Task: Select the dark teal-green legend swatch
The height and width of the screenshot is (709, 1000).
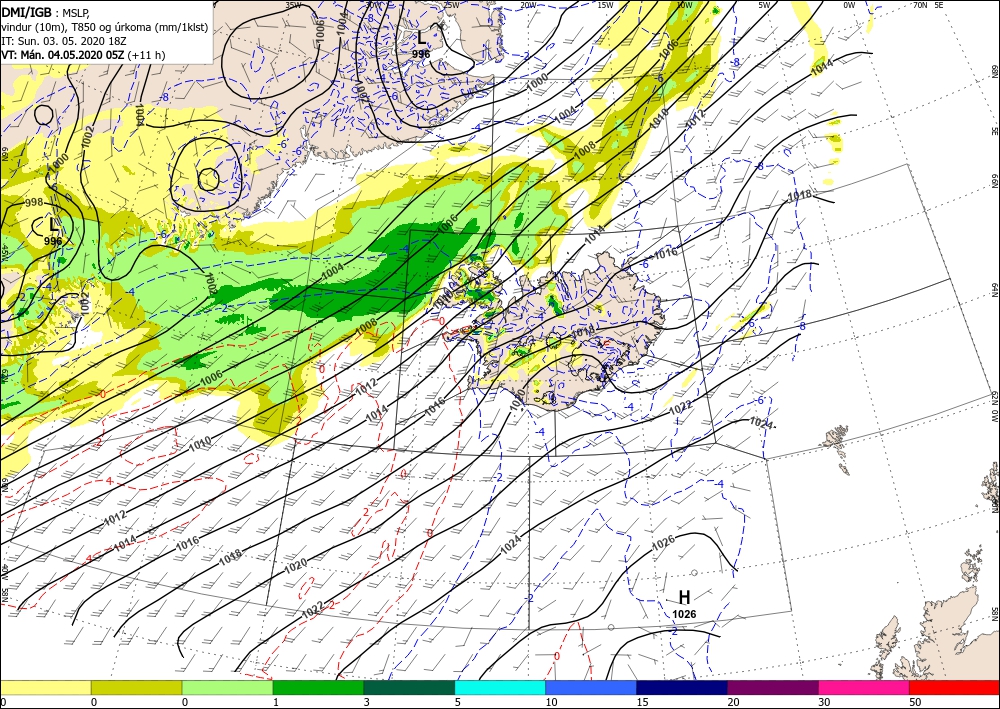Action: click(x=409, y=688)
